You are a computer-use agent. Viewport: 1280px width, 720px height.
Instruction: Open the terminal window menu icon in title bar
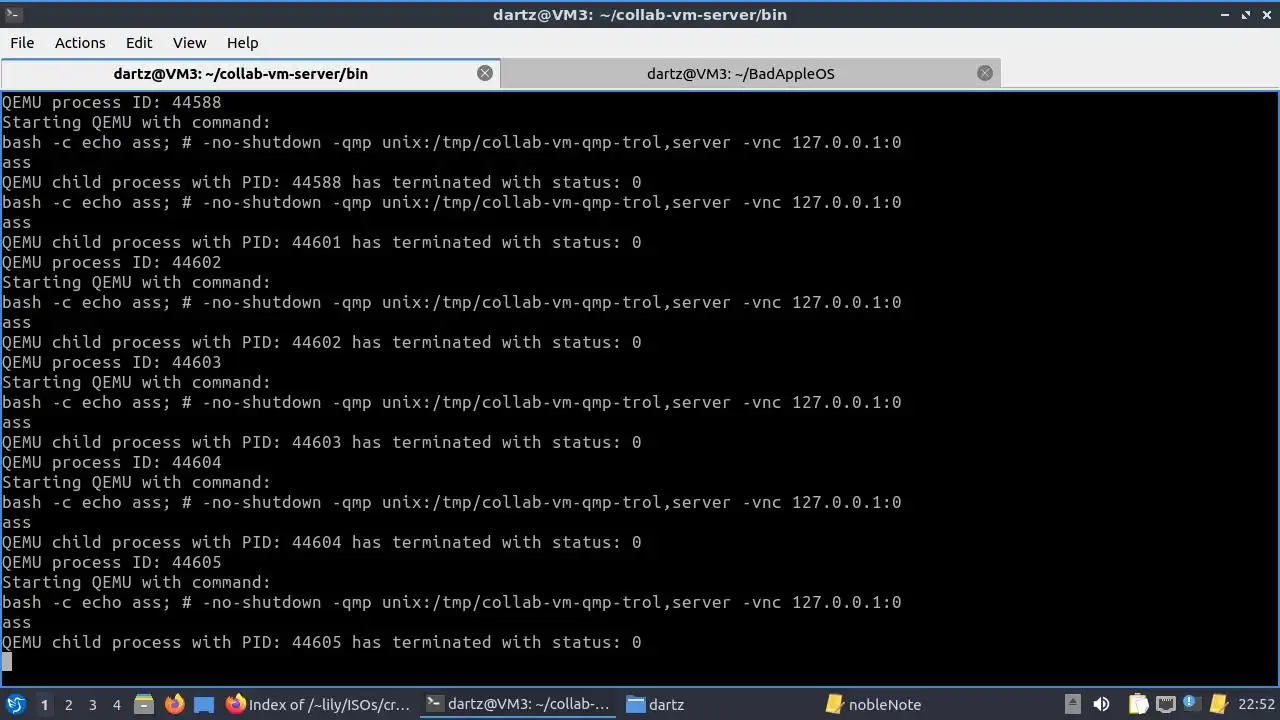(x=13, y=14)
